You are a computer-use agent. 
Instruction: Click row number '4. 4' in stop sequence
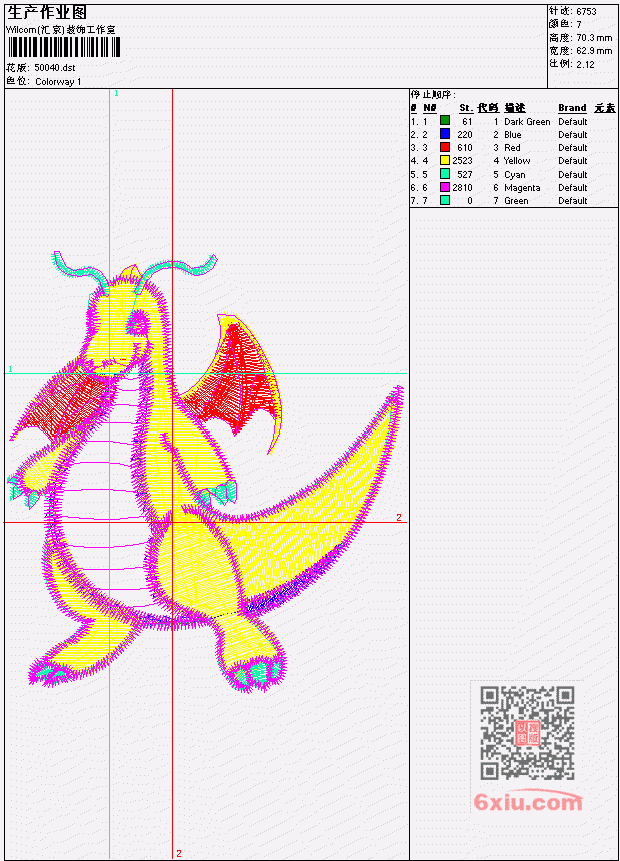coord(419,161)
